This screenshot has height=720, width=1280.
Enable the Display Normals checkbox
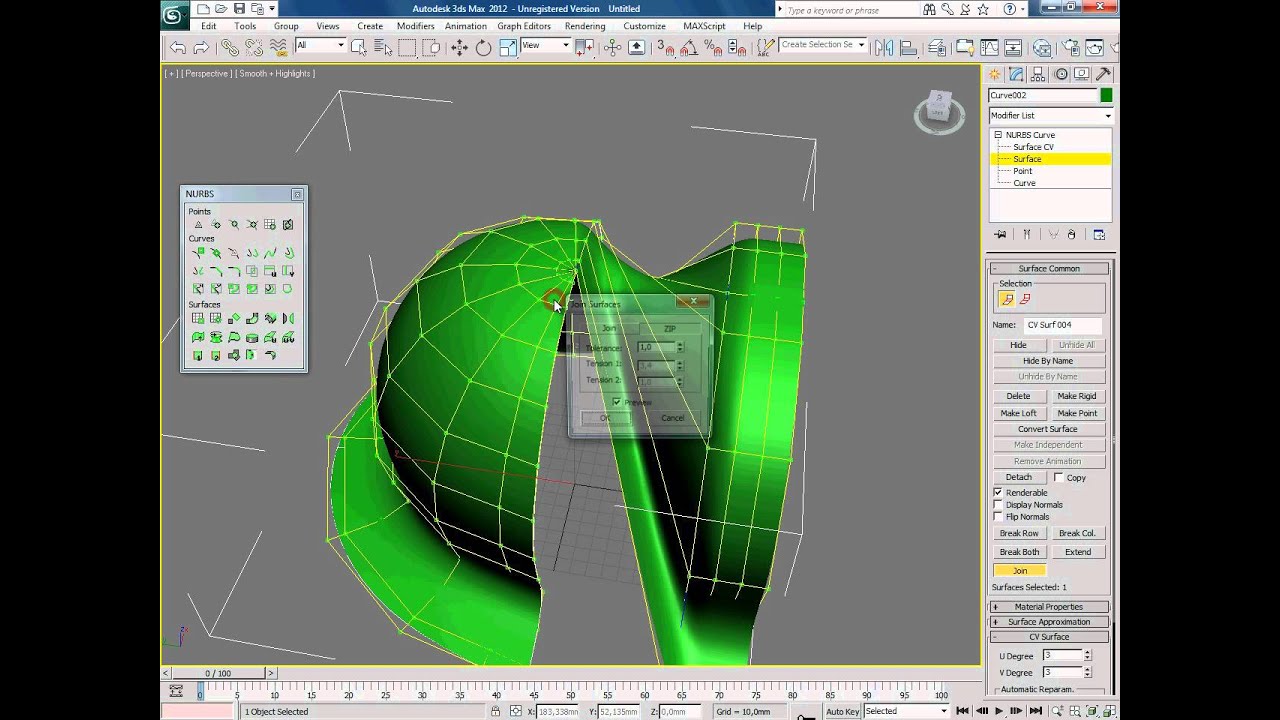coord(998,505)
